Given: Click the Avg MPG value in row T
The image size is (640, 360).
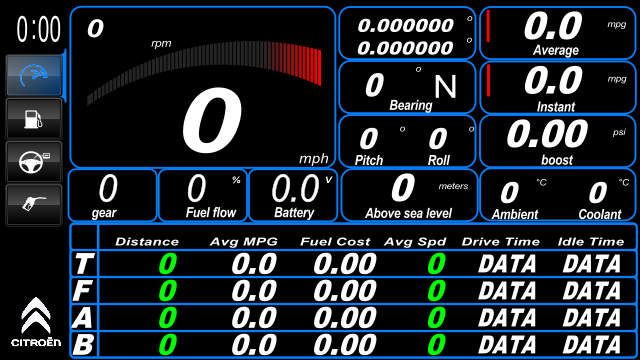Looking at the screenshot, I should (x=254, y=264).
